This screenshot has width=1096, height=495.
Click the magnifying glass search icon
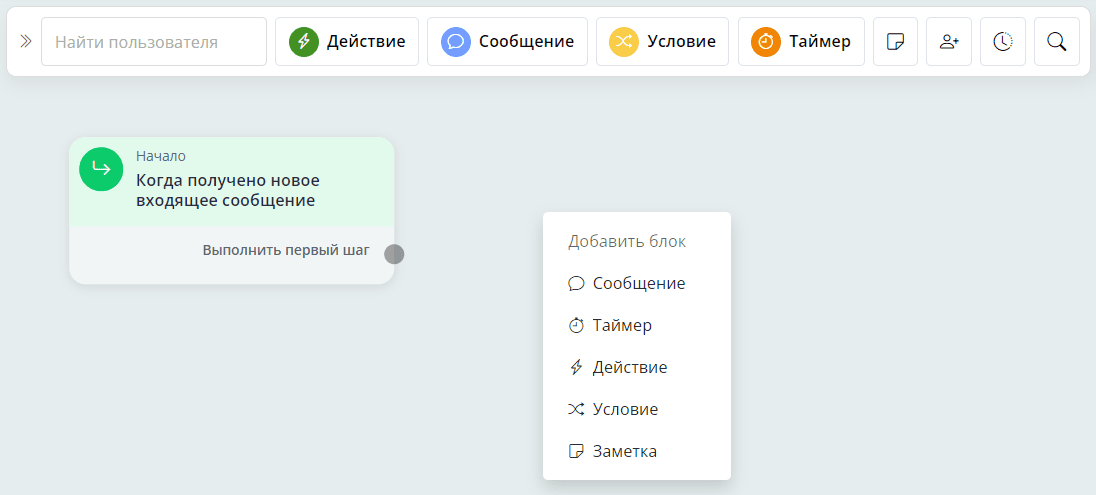coord(1056,42)
